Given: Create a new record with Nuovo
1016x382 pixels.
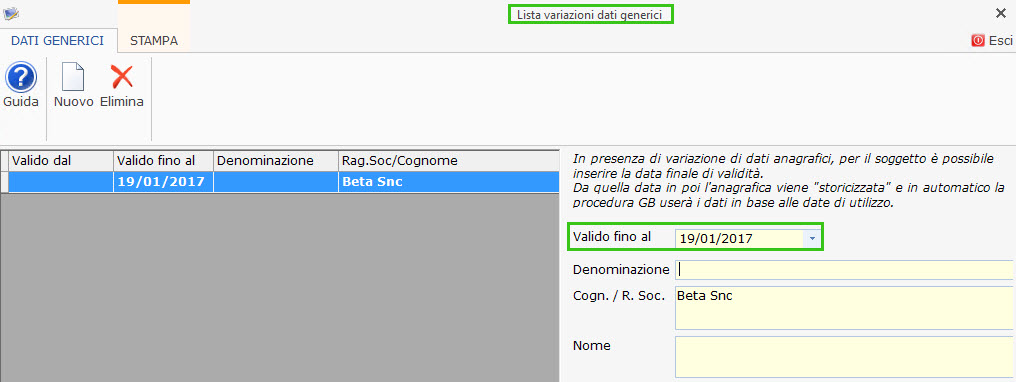Looking at the screenshot, I should (73, 78).
